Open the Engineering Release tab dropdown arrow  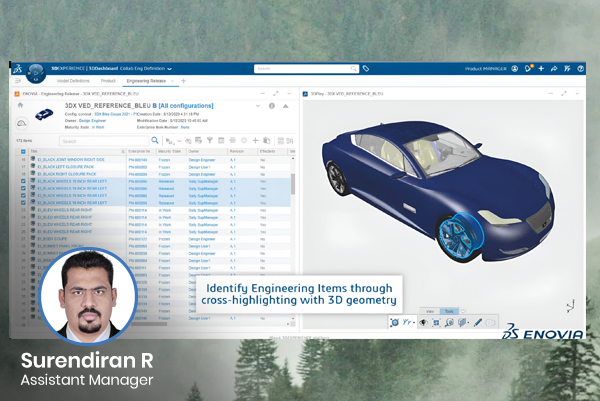171,80
